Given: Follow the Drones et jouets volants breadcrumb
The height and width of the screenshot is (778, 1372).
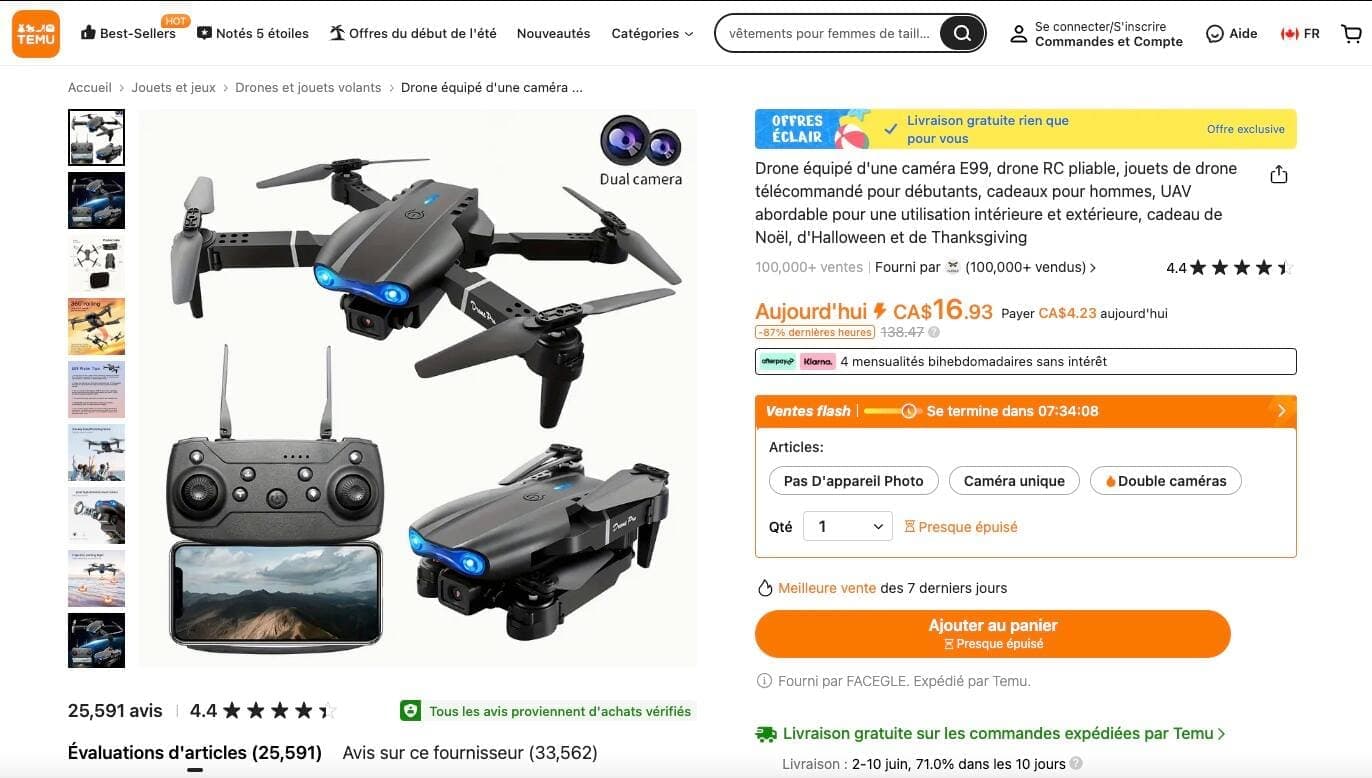Looking at the screenshot, I should (308, 88).
